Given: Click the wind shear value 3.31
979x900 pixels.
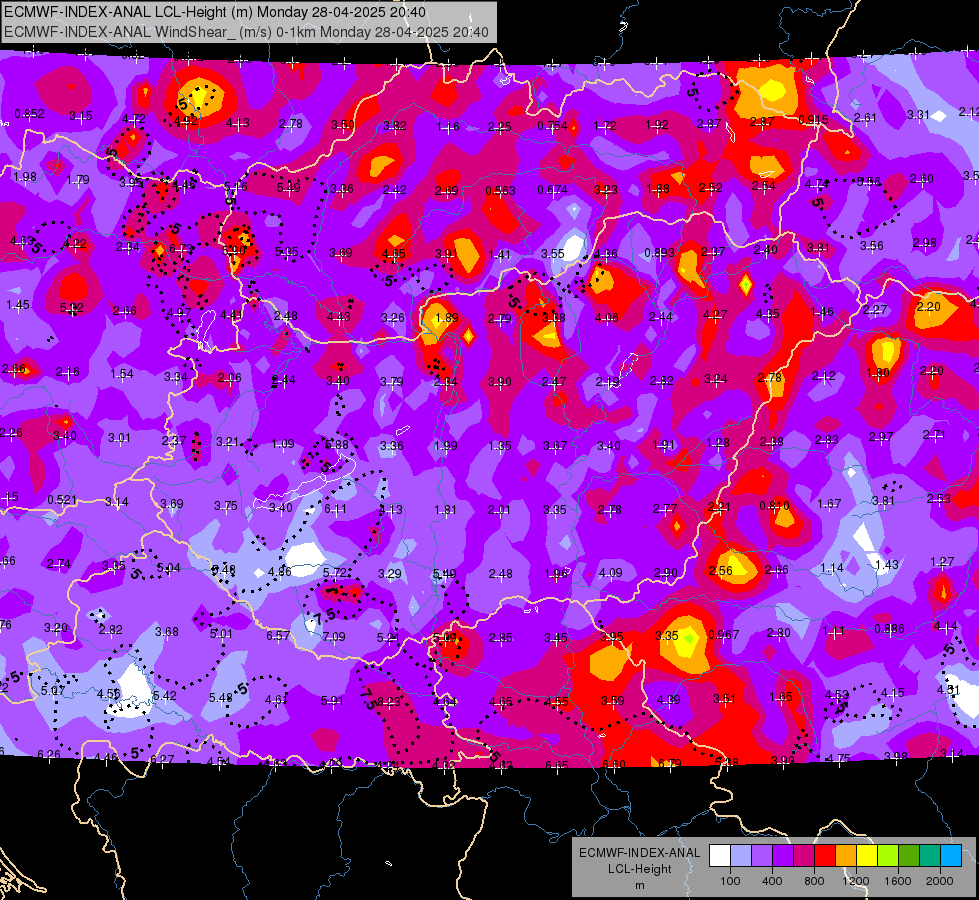Looking at the screenshot, I should coord(918,115).
